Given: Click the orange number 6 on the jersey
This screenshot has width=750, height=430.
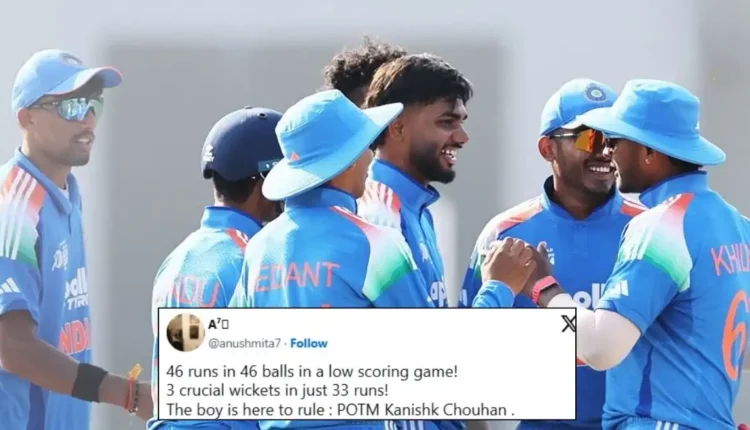Looking at the screenshot, I should click(735, 336).
